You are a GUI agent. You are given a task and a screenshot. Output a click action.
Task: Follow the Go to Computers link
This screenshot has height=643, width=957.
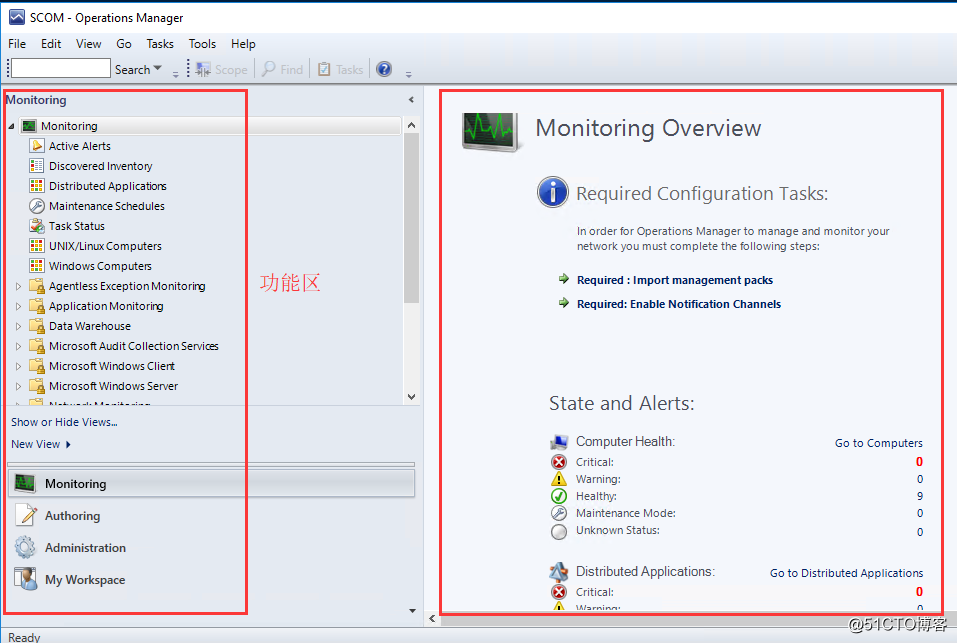pos(879,443)
